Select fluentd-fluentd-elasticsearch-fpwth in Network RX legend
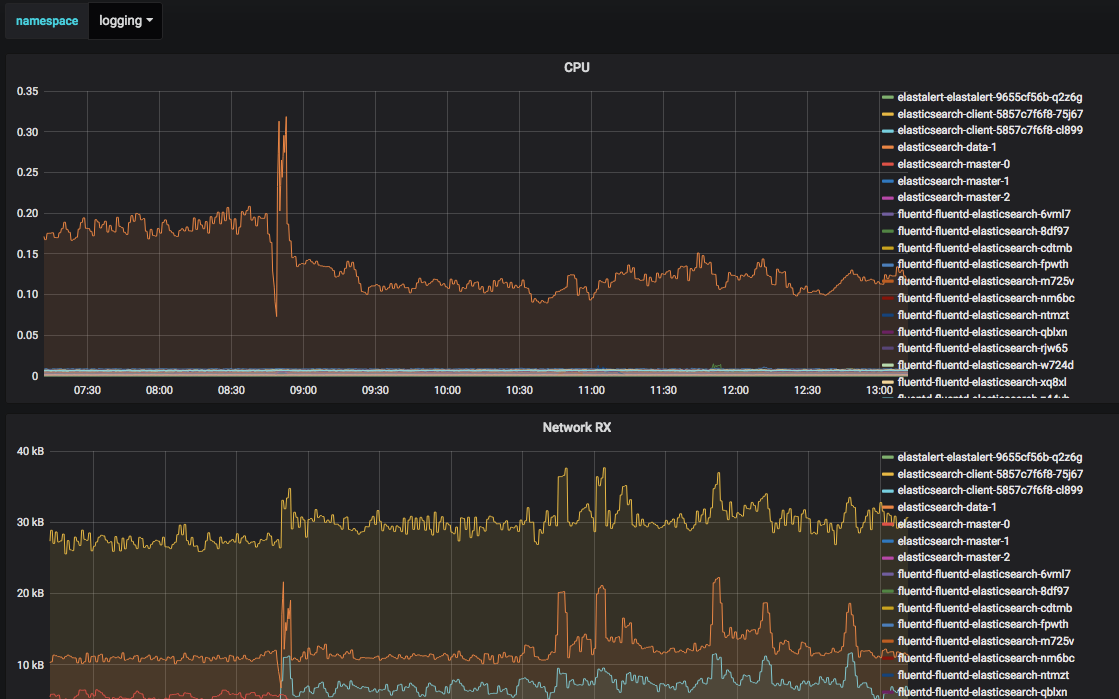This screenshot has height=699, width=1119. [x=983, y=624]
